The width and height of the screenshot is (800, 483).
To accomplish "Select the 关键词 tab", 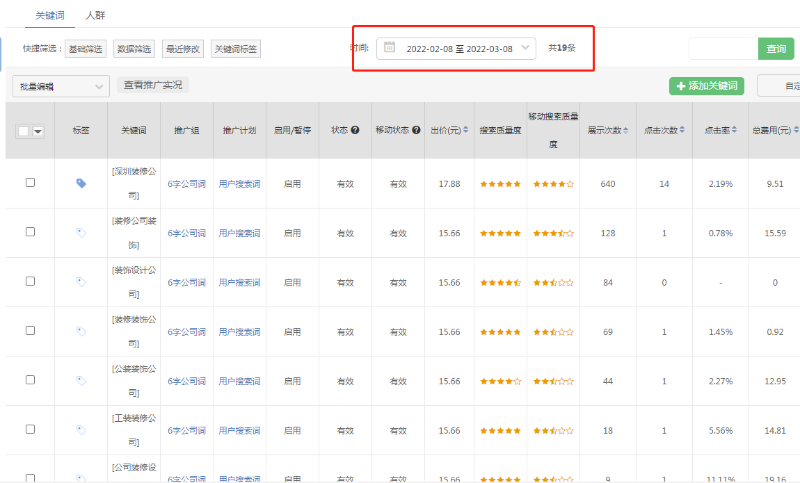I will (x=49, y=16).
